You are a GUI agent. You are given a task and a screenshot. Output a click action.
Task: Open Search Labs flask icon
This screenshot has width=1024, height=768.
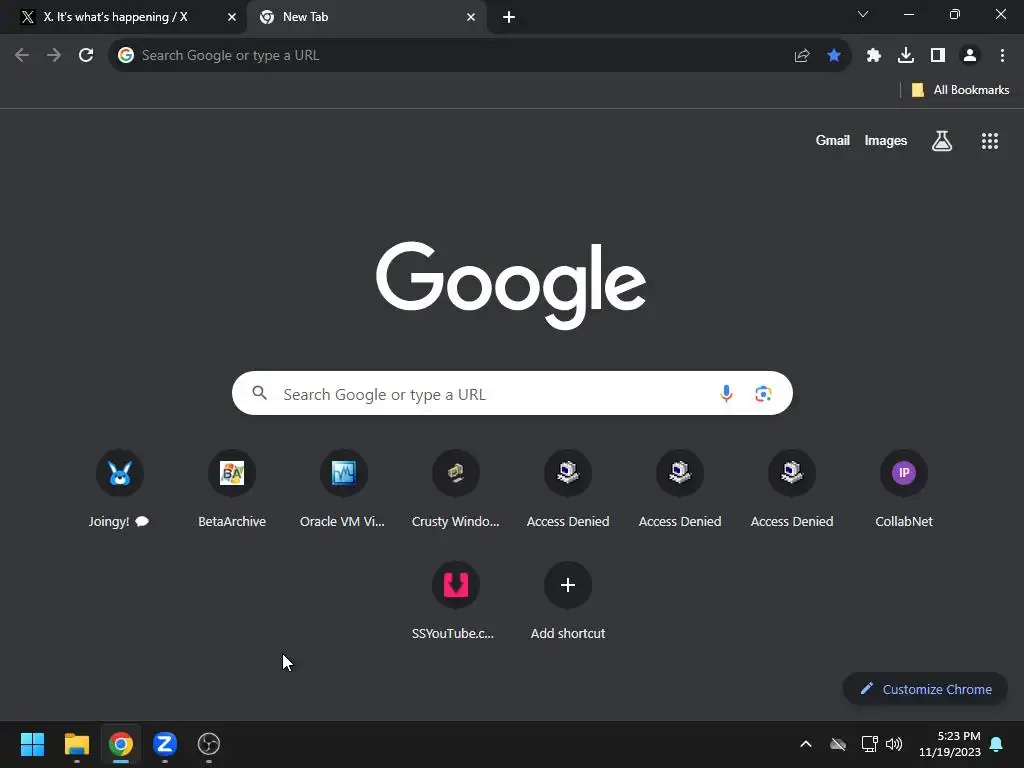[942, 140]
